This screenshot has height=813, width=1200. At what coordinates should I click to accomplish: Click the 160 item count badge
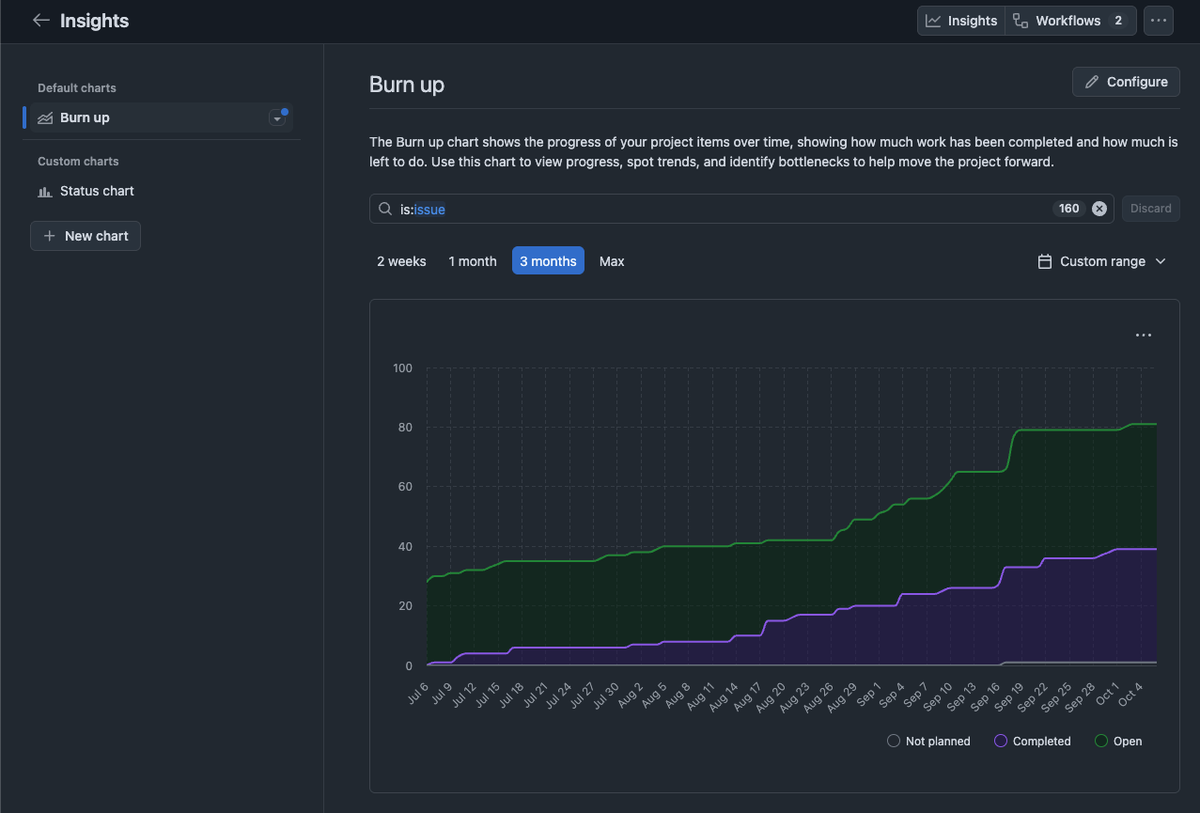coord(1069,209)
